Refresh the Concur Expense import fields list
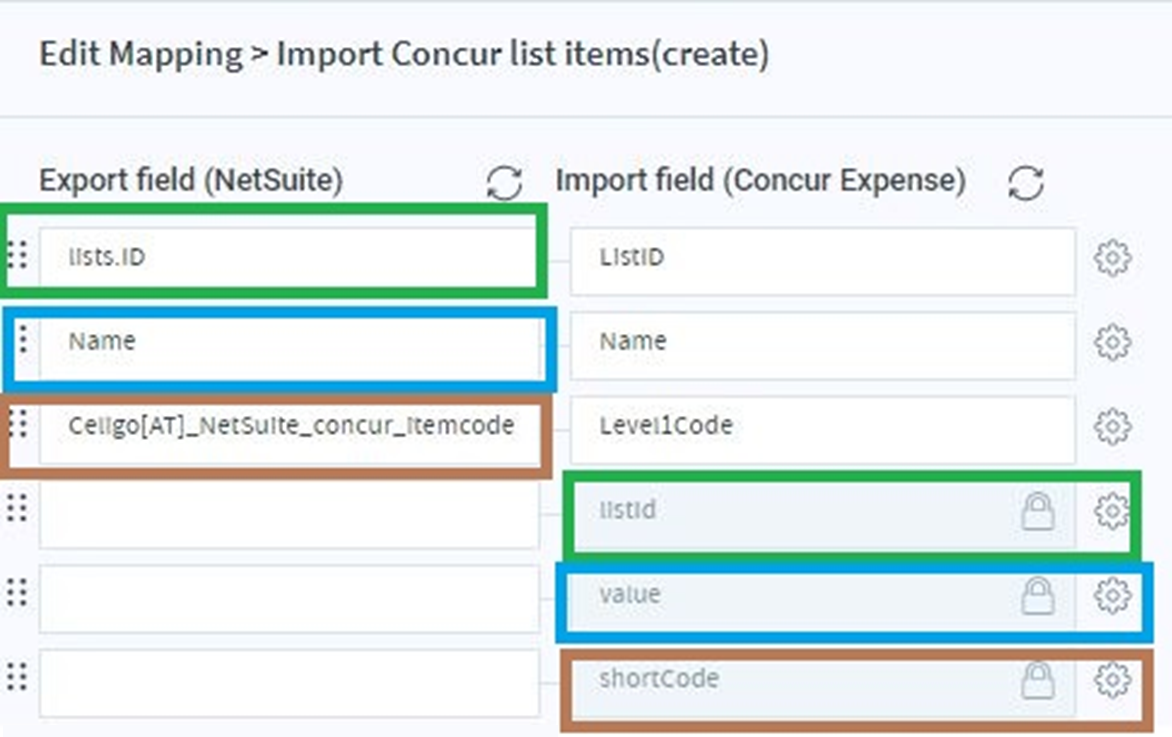This screenshot has height=737, width=1172. click(1026, 182)
